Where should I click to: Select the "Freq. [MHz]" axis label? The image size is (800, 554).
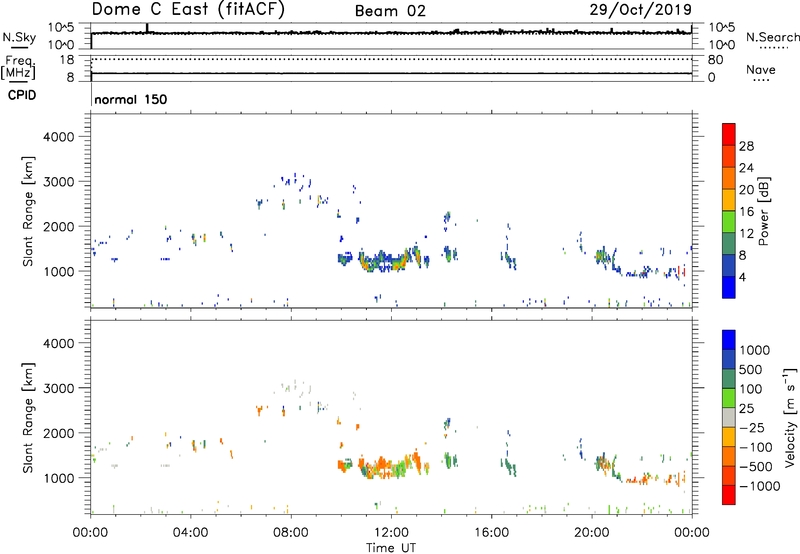(x=19, y=67)
